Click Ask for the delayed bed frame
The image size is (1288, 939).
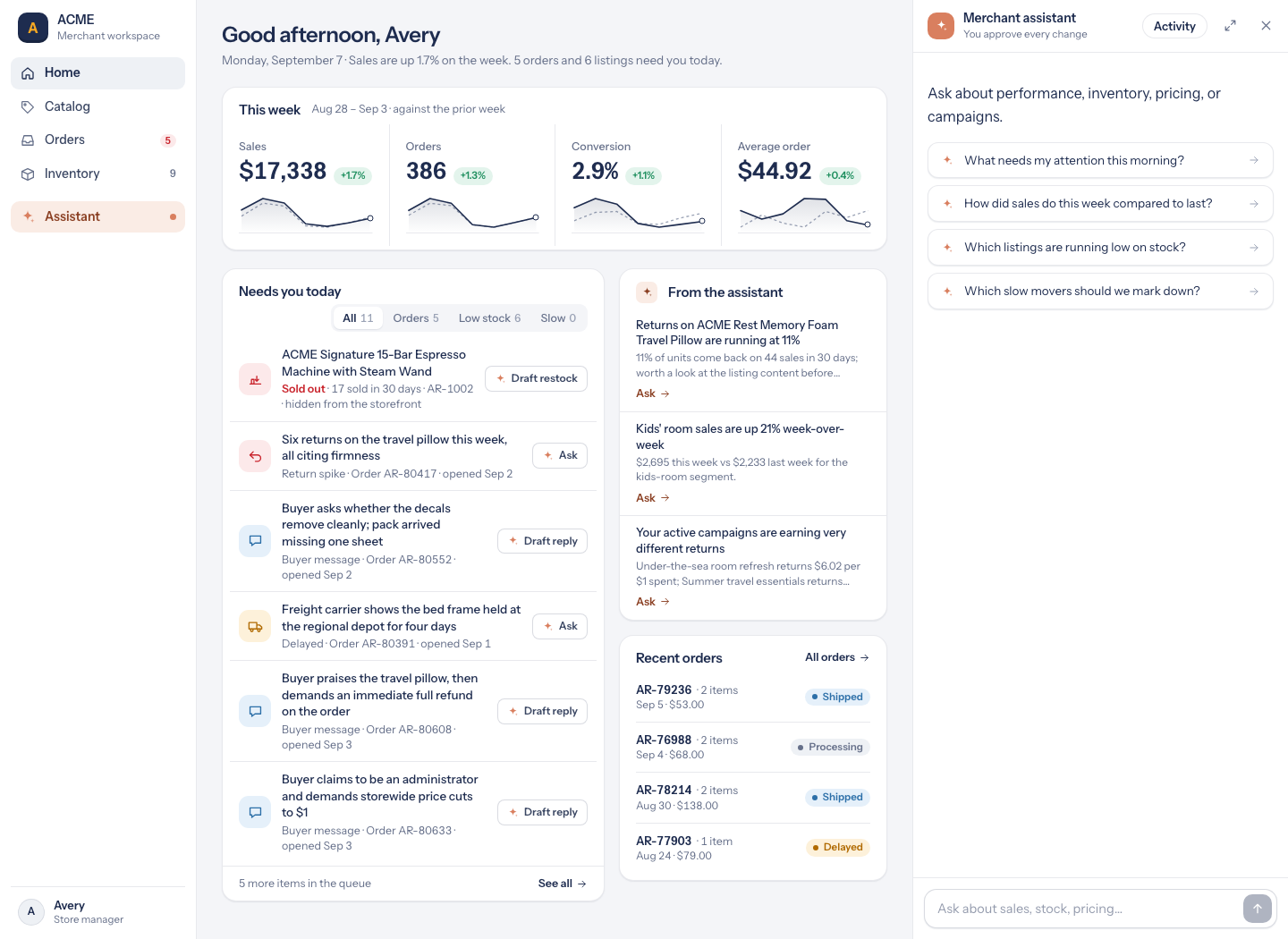tap(560, 626)
